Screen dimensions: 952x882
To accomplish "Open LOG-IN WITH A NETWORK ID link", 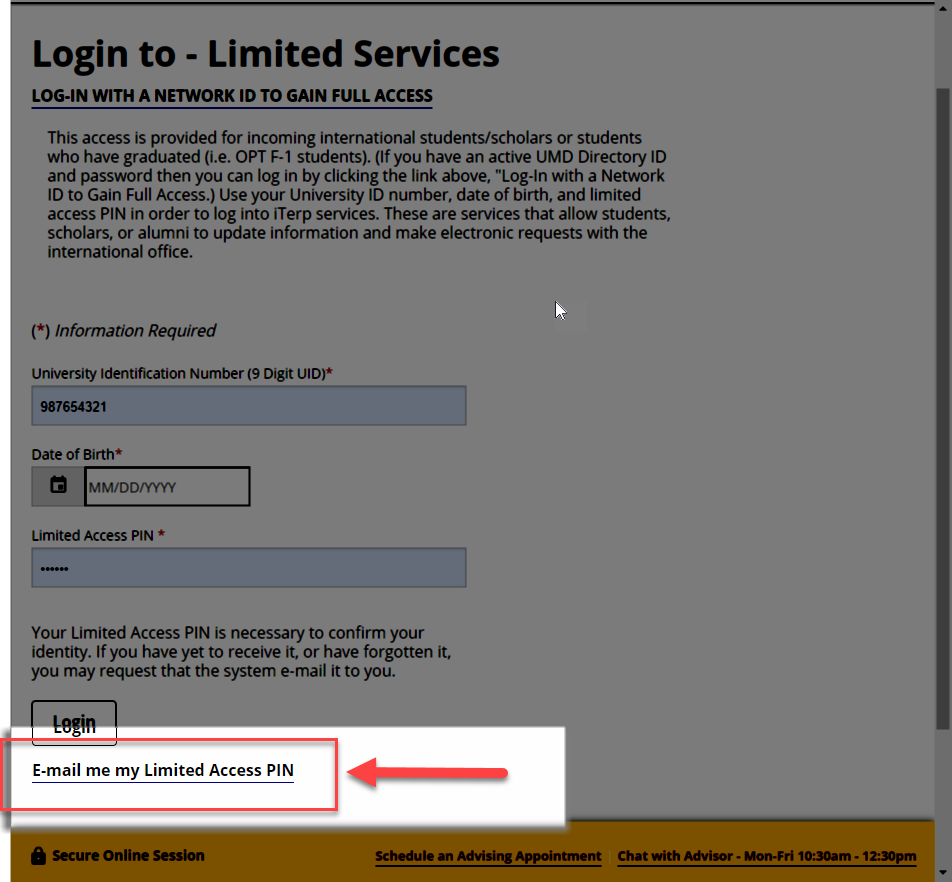I will [x=231, y=96].
